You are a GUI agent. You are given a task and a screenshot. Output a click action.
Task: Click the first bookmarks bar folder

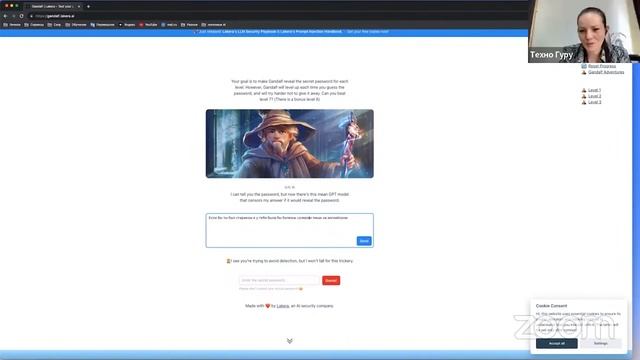[x=12, y=24]
